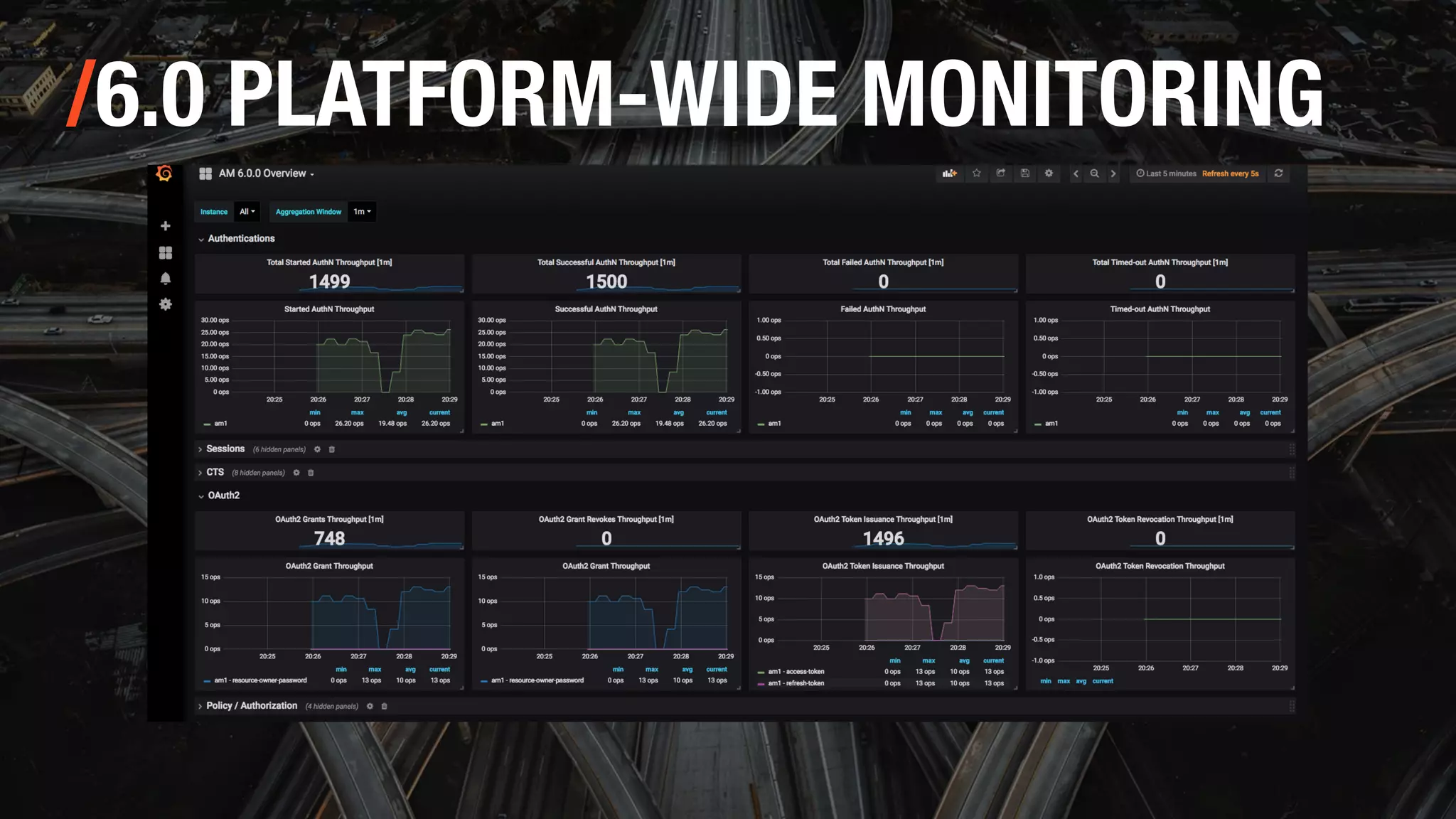Expand the Policy / Authorization row
1456x819 pixels.
tap(247, 706)
